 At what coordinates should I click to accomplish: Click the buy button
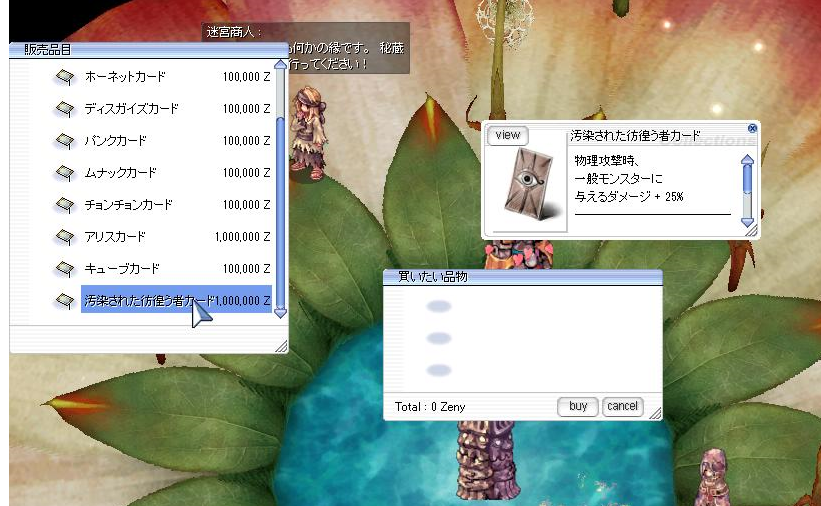pos(578,406)
